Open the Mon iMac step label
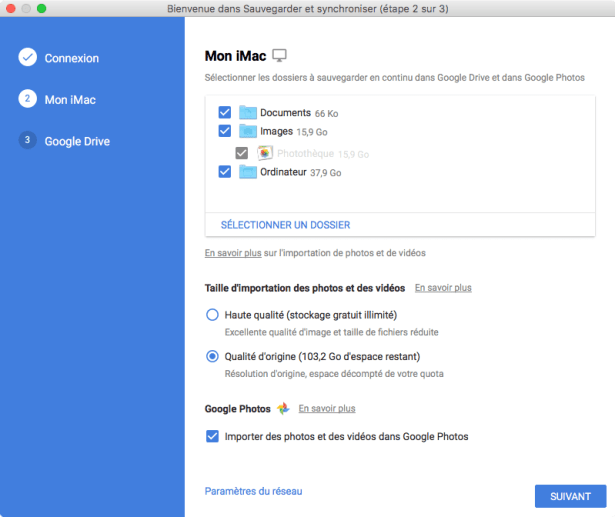Image resolution: width=615 pixels, height=517 pixels. (x=70, y=100)
